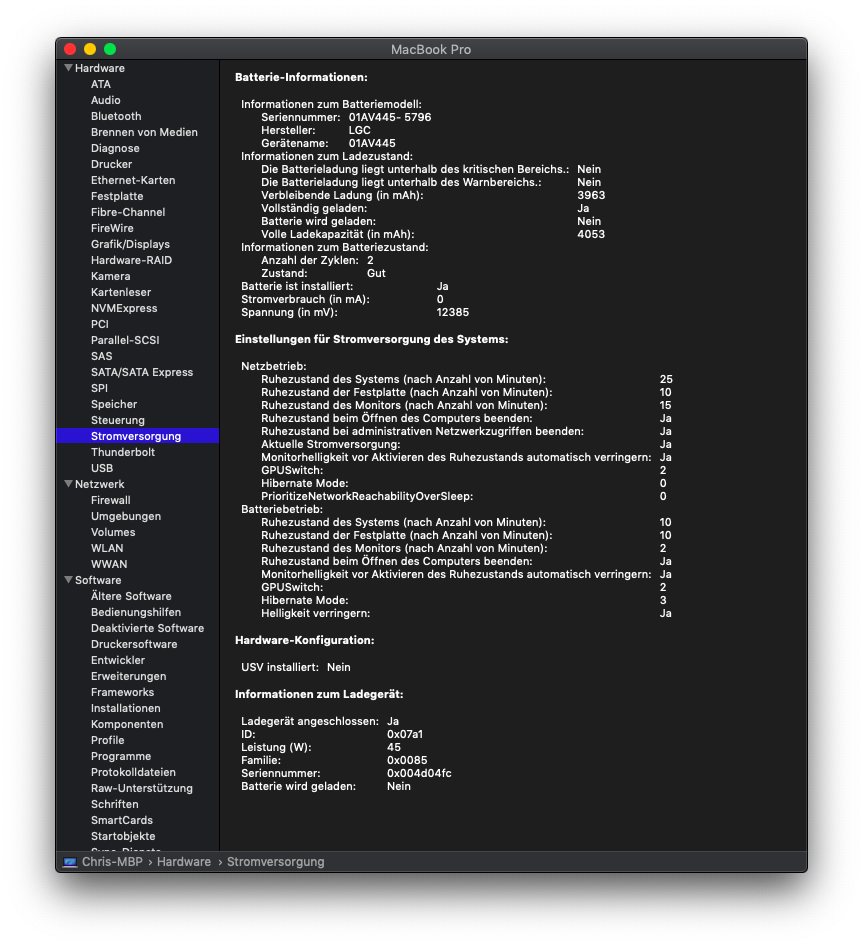Viewport: 863px width, 946px height.
Task: Show Speicher information
Action: [x=114, y=404]
